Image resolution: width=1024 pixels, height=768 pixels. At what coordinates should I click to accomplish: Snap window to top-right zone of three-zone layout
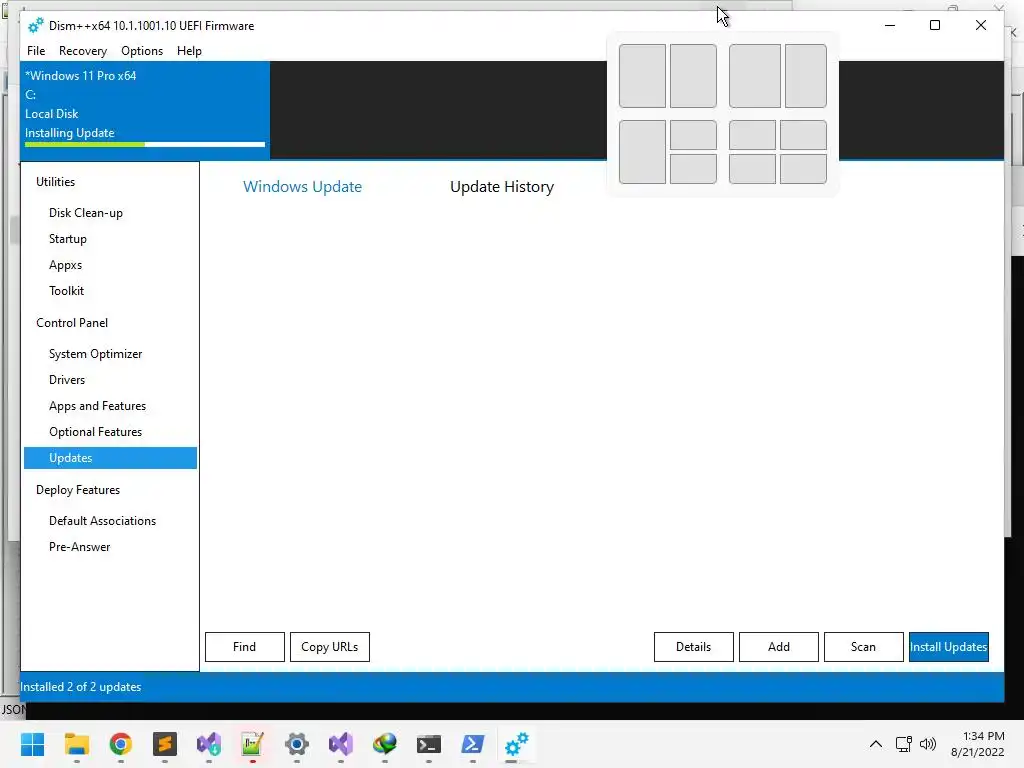(693, 135)
